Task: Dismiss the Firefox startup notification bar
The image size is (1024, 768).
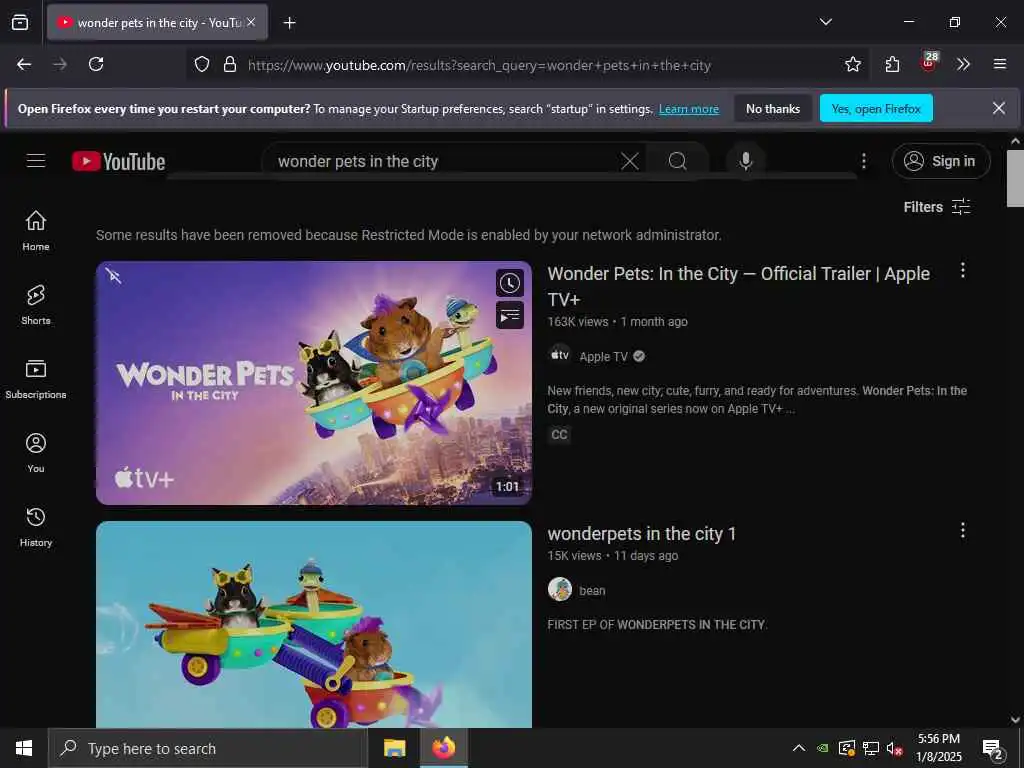Action: point(999,108)
